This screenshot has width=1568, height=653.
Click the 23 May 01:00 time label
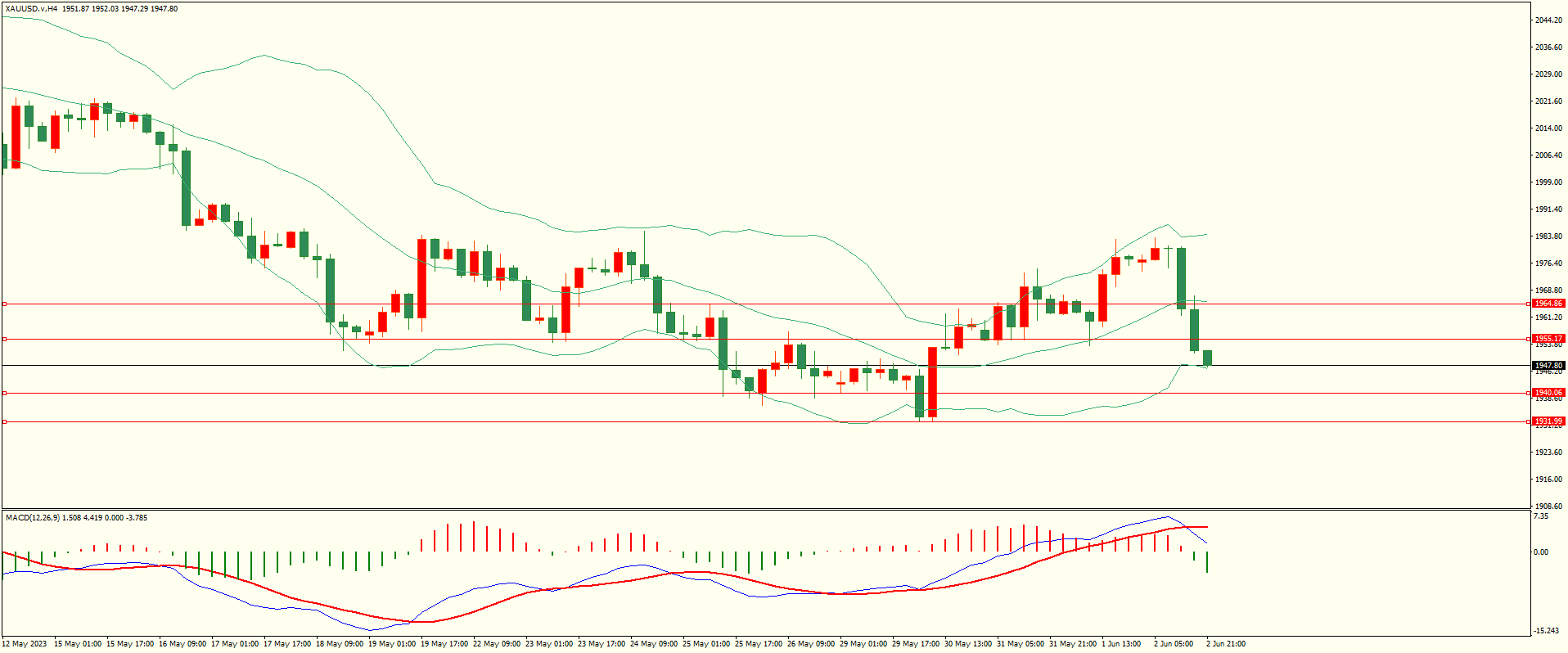point(549,644)
